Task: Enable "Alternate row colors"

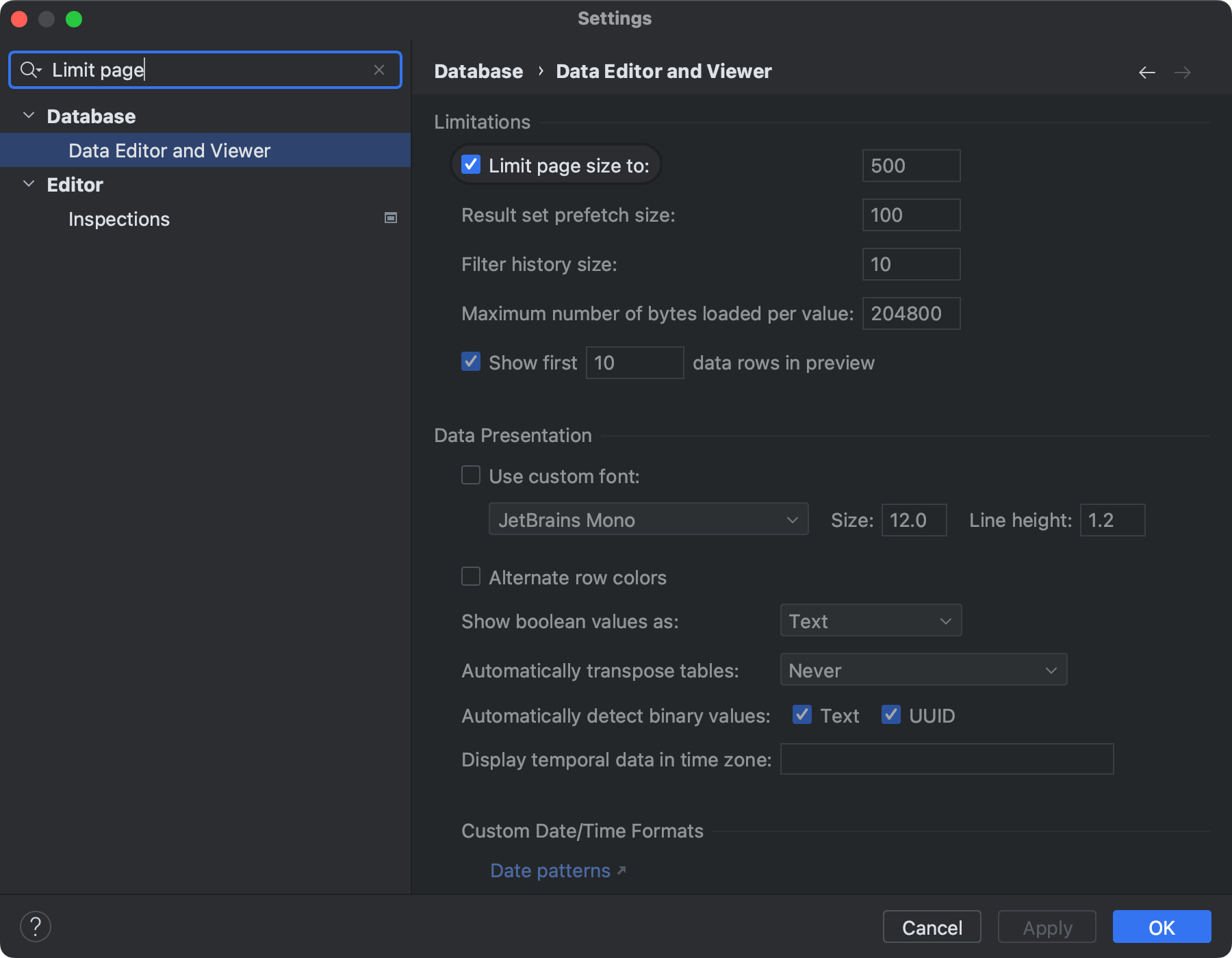Action: point(470,577)
